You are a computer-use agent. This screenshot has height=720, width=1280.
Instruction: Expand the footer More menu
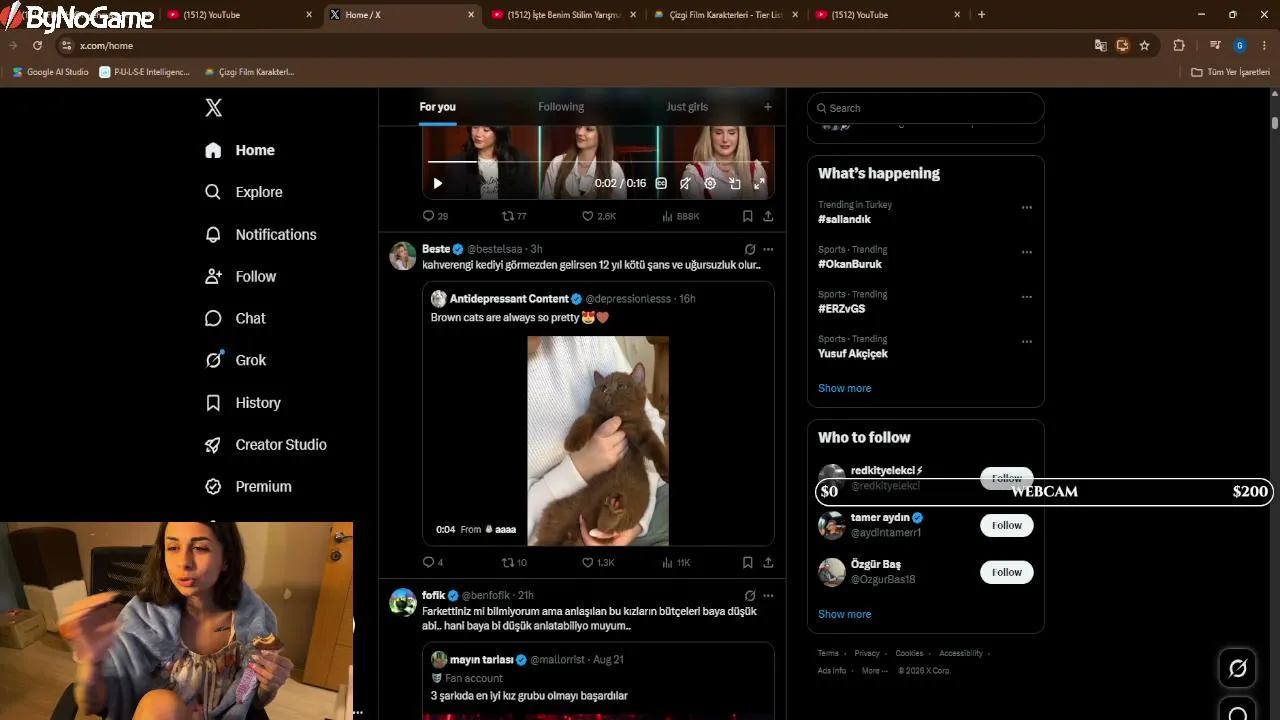coord(874,670)
